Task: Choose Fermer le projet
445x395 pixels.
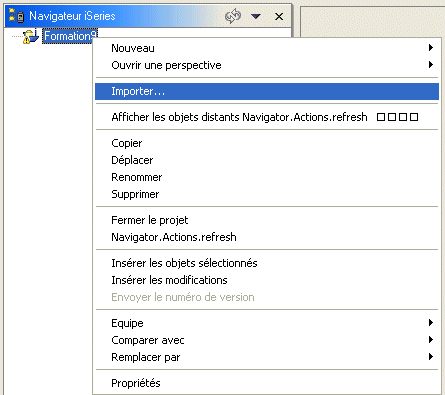Action: click(x=267, y=220)
